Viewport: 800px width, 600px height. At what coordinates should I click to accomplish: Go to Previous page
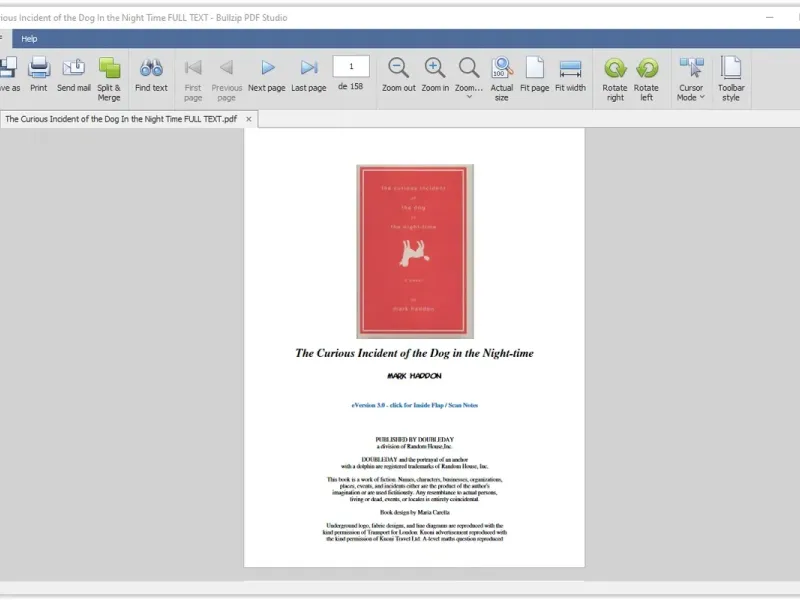click(227, 79)
